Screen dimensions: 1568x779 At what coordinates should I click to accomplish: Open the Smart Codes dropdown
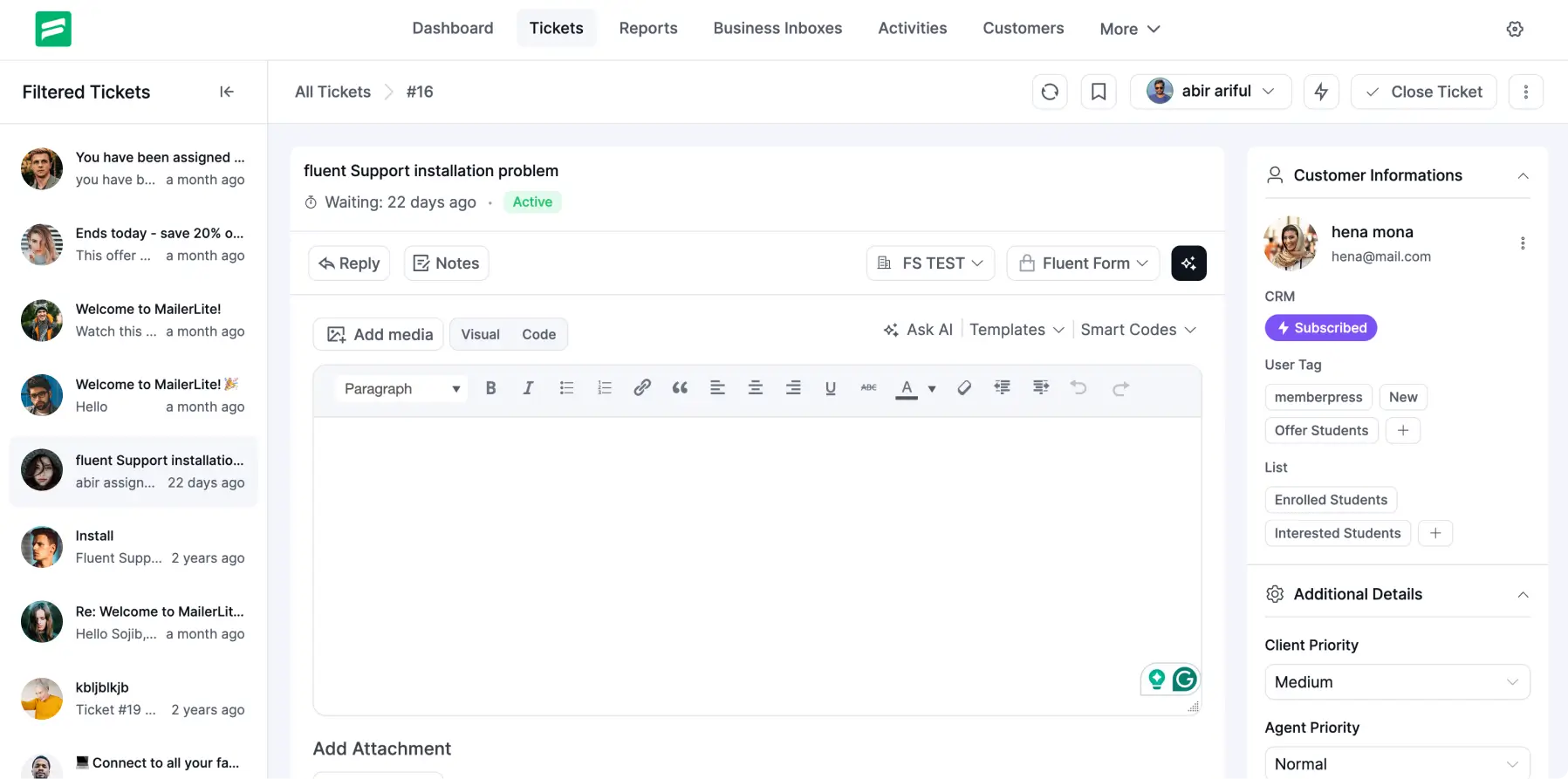pyautogui.click(x=1138, y=330)
